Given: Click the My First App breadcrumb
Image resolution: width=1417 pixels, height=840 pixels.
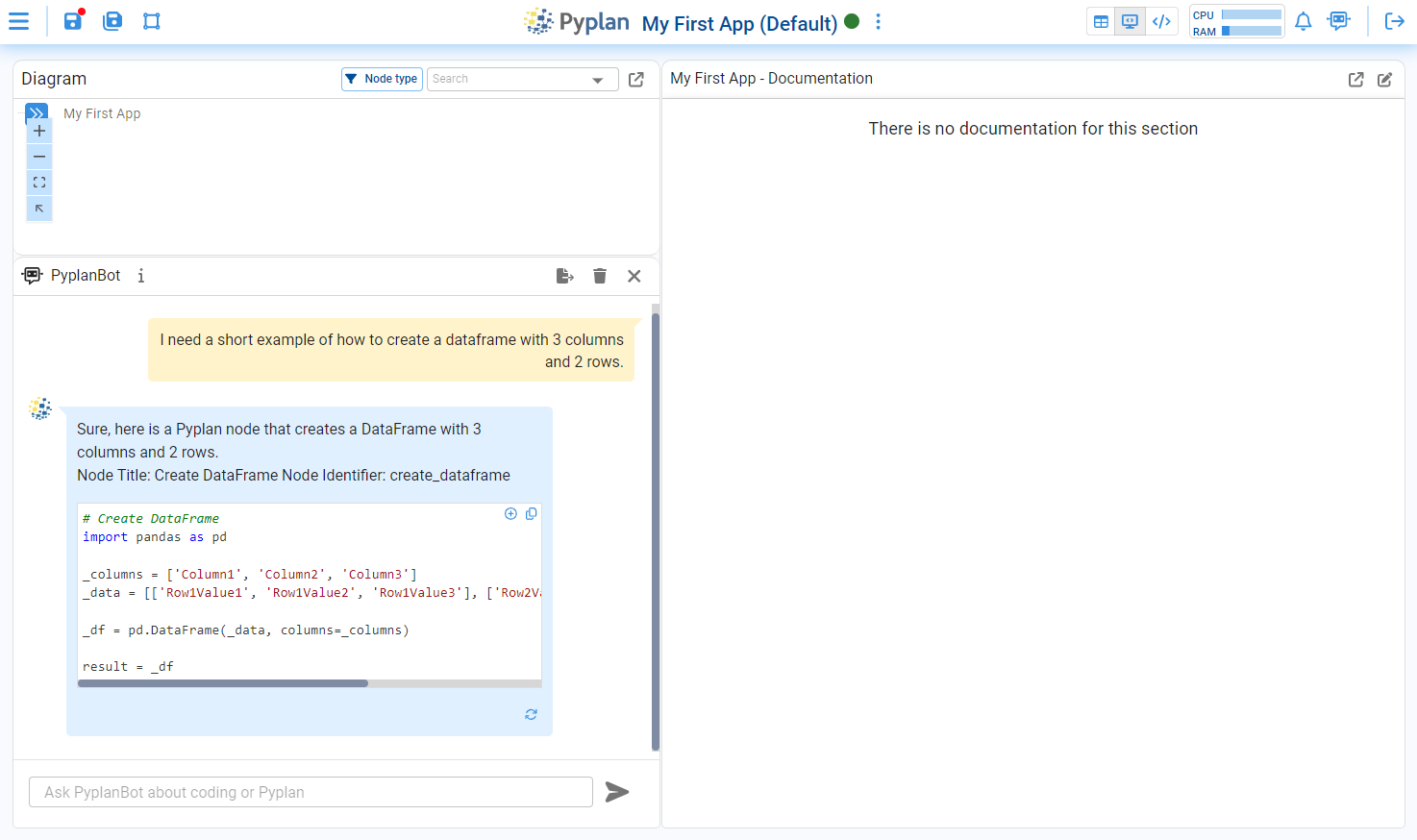Looking at the screenshot, I should [x=102, y=113].
